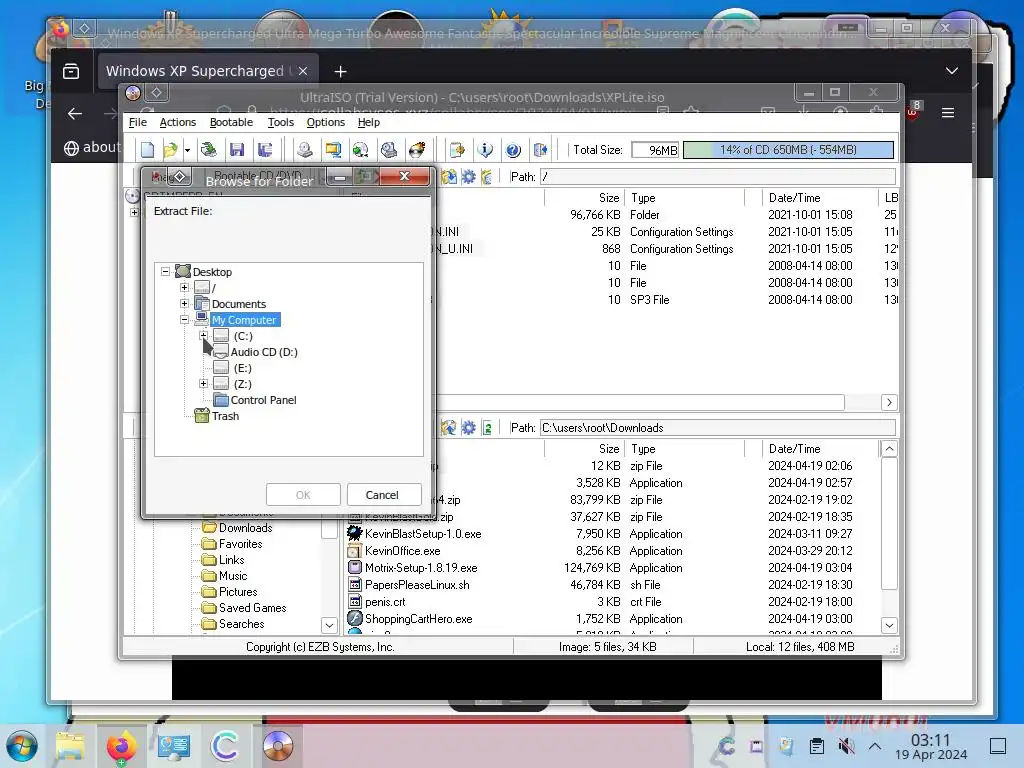Select the Downloads folder in local tree

246,528
